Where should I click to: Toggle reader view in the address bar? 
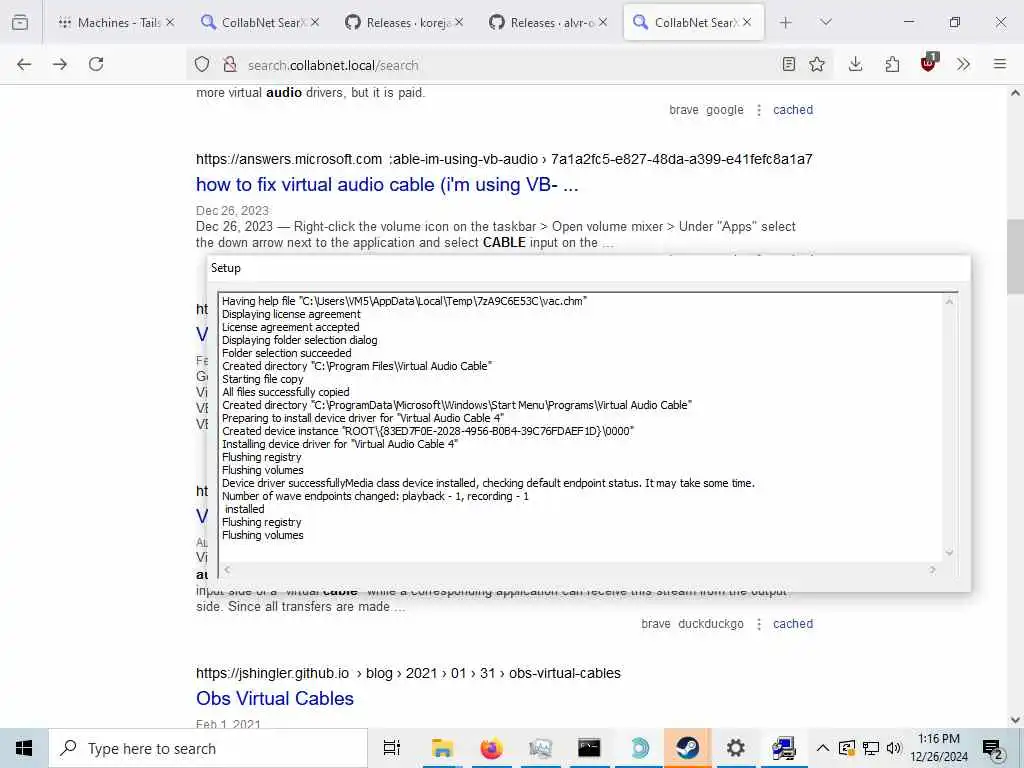tap(788, 64)
